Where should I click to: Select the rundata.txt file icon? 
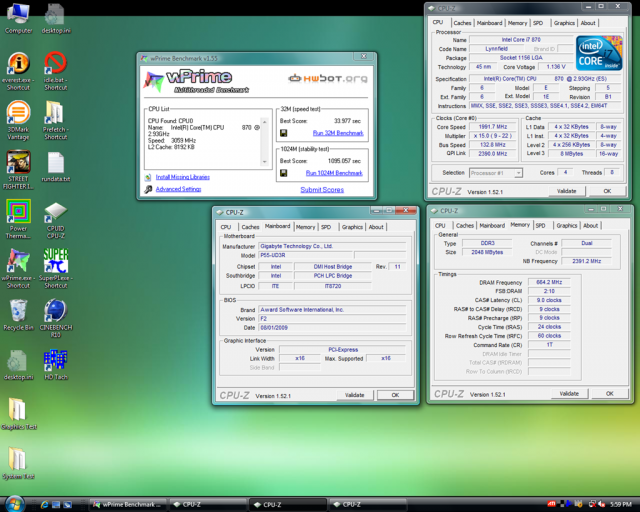click(56, 167)
